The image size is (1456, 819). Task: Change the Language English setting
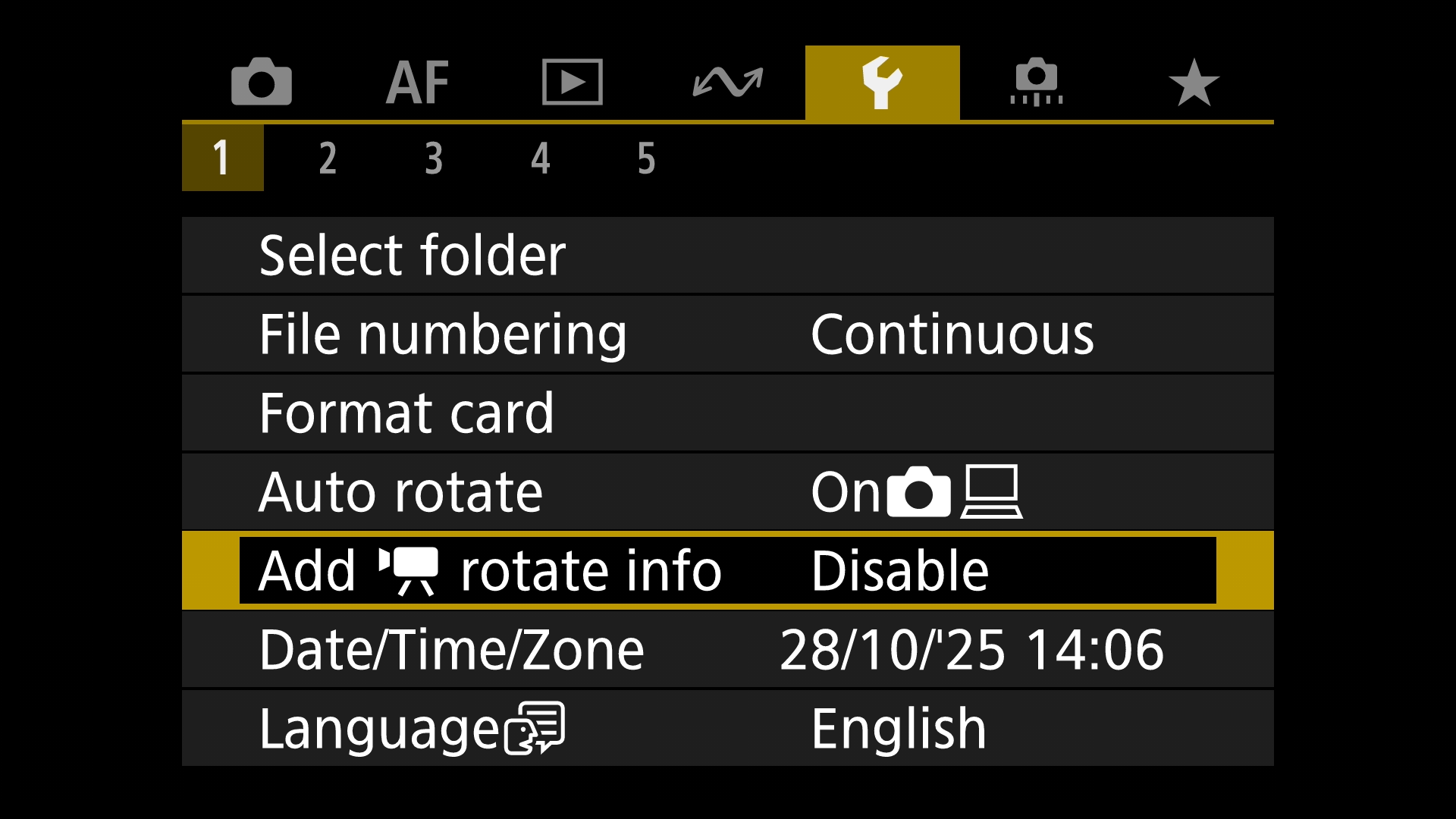[x=899, y=729]
